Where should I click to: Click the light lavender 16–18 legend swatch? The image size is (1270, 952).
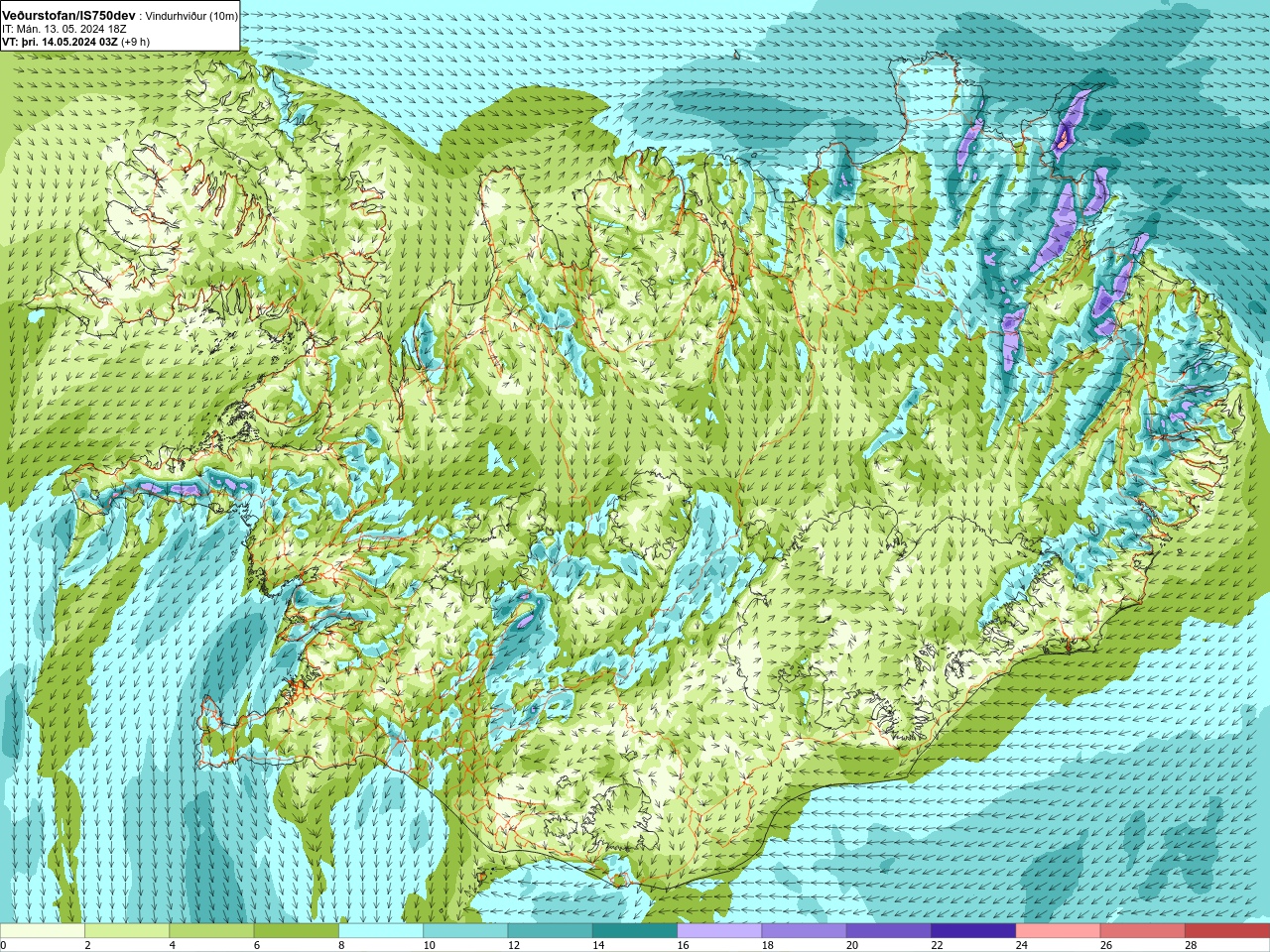pyautogui.click(x=719, y=931)
